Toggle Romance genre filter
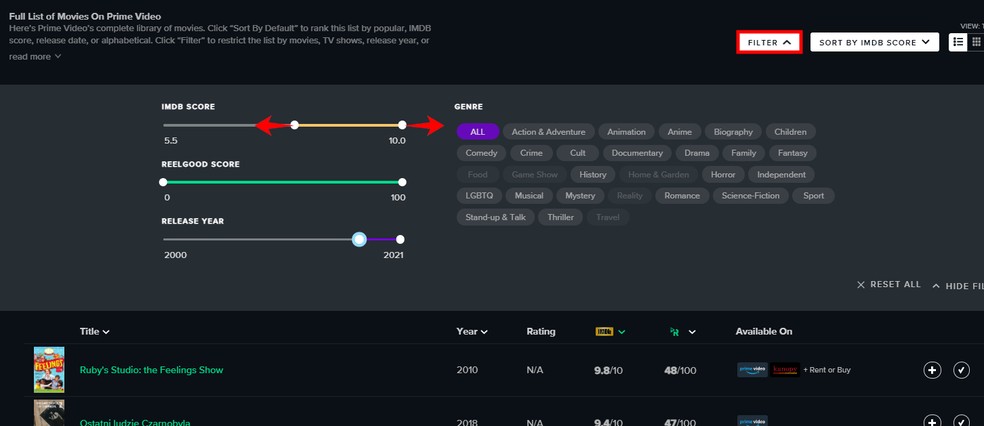 pyautogui.click(x=682, y=196)
